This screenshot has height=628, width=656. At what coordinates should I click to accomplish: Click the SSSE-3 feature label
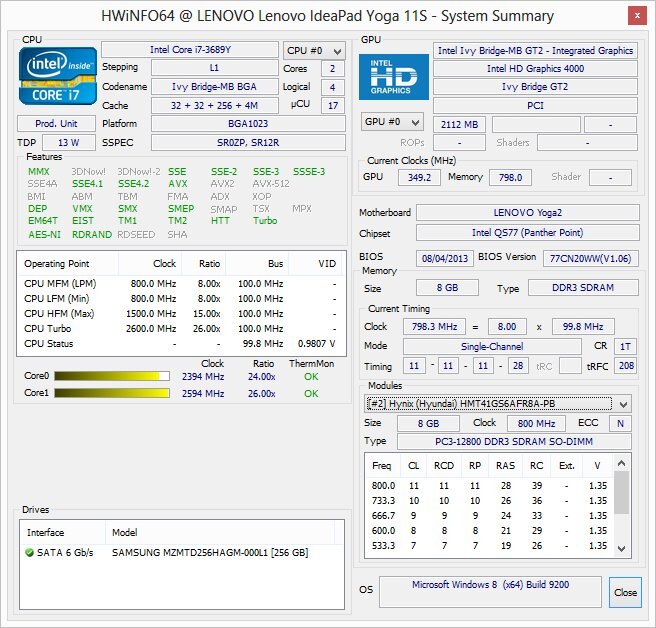[309, 172]
